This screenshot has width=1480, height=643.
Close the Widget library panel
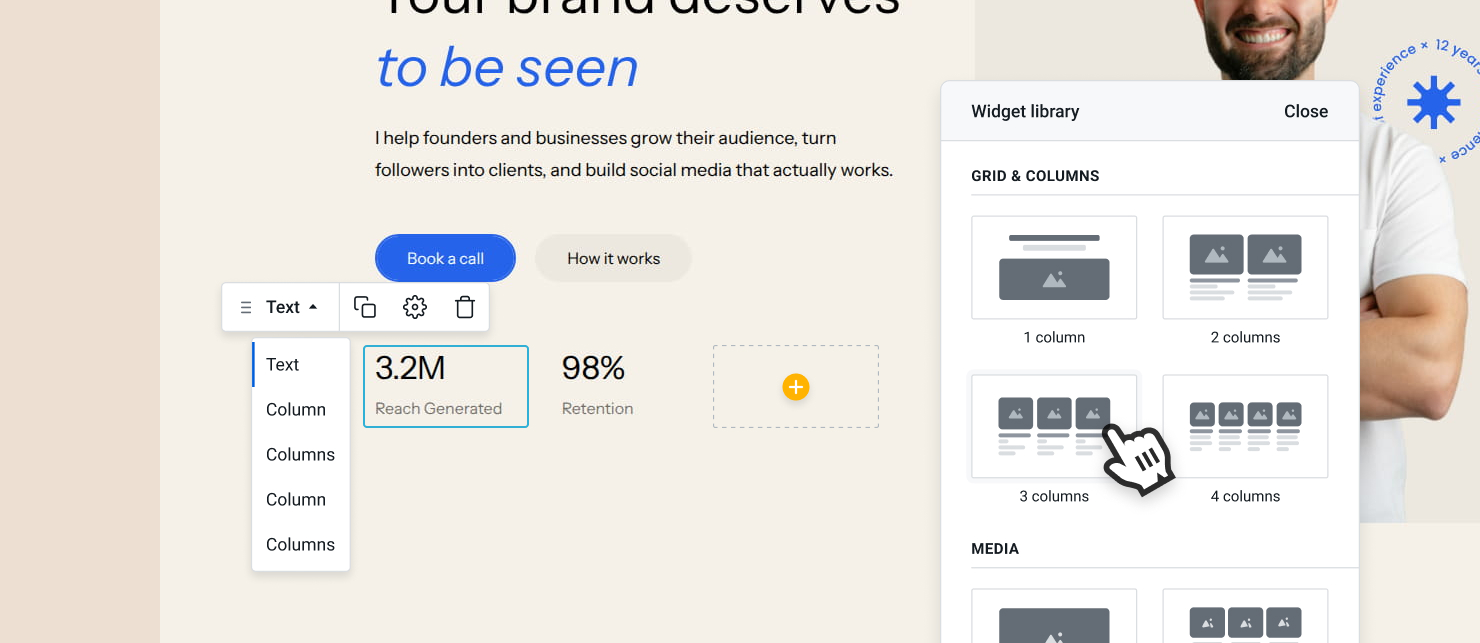coord(1306,111)
